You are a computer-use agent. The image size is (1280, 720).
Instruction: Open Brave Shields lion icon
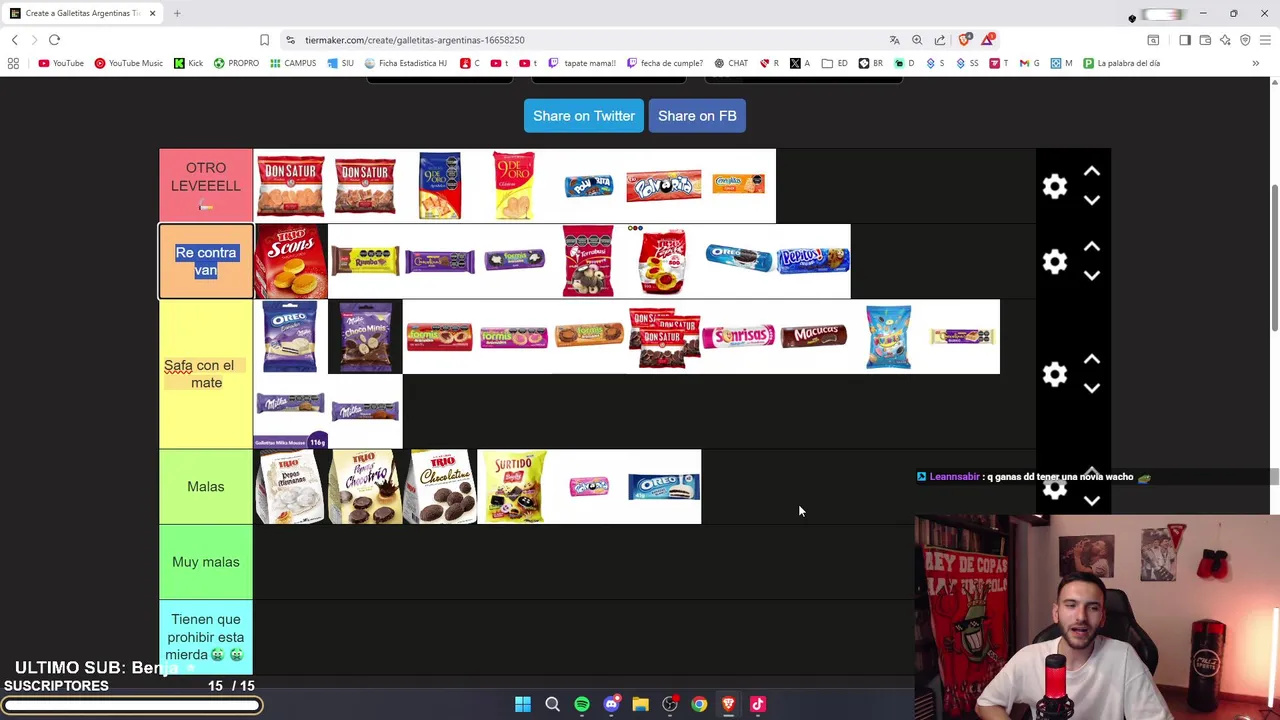click(964, 40)
